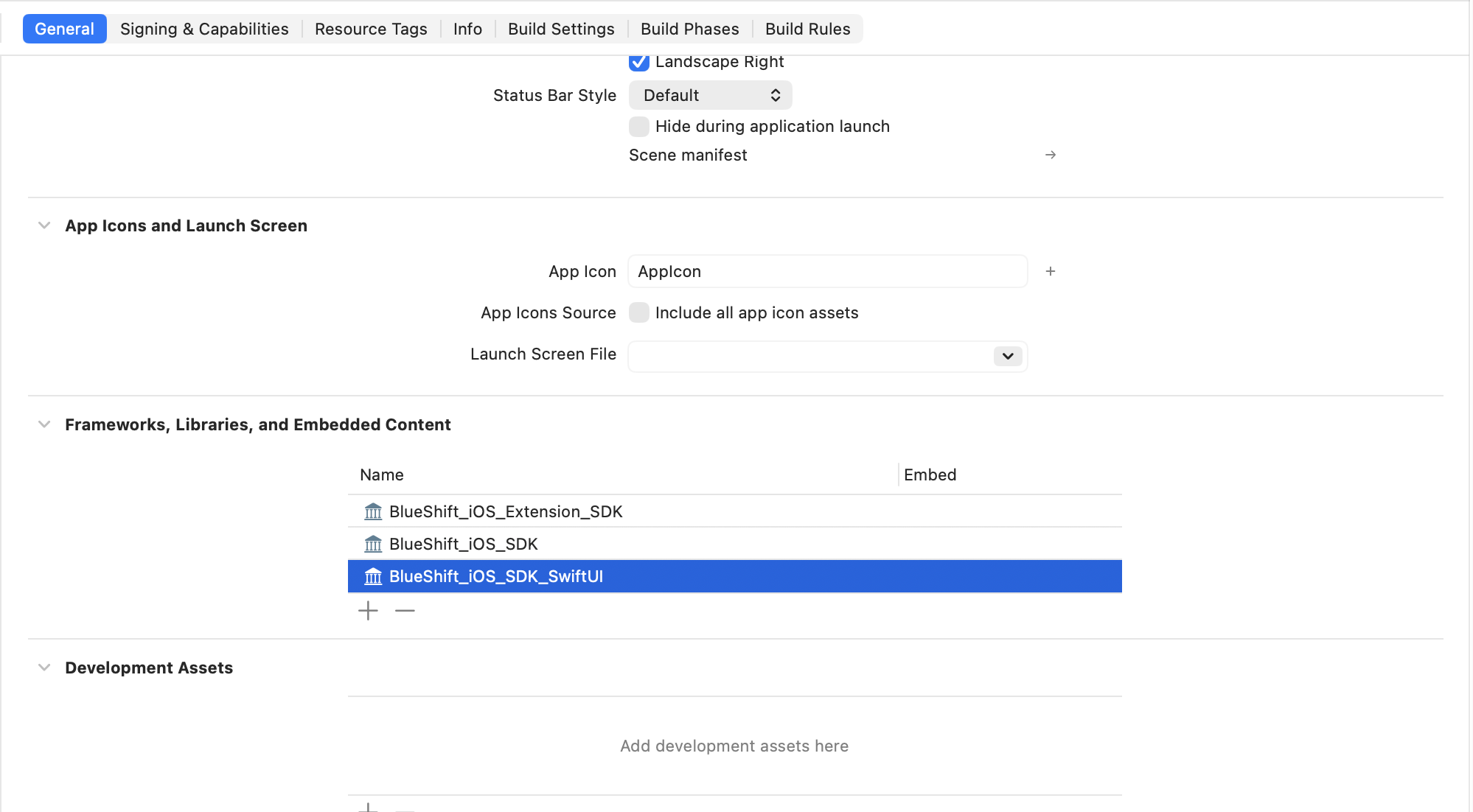1473x812 pixels.
Task: Click the Name column header
Action: pyautogui.click(x=382, y=475)
